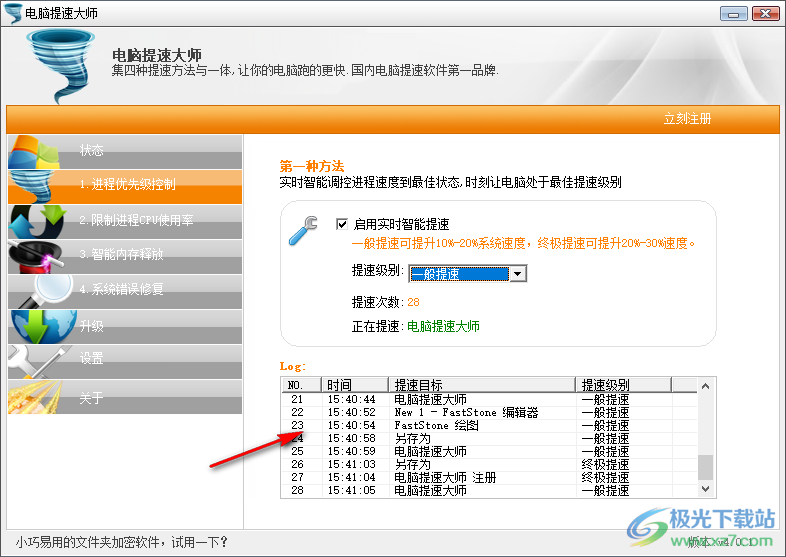Toggle 启用实时智能提速 checkbox

342,224
